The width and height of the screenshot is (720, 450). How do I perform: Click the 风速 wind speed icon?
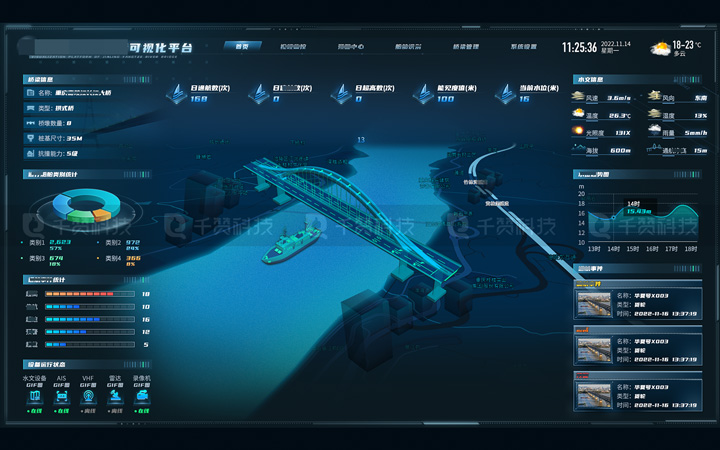pos(578,98)
